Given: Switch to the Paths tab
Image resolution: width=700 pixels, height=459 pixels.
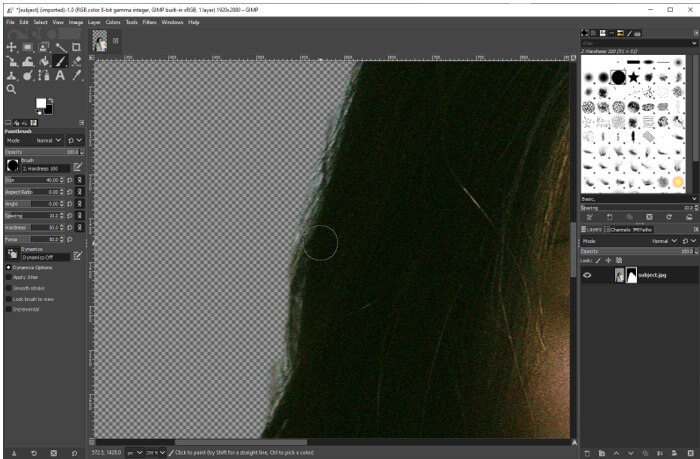Looking at the screenshot, I should pyautogui.click(x=642, y=230).
